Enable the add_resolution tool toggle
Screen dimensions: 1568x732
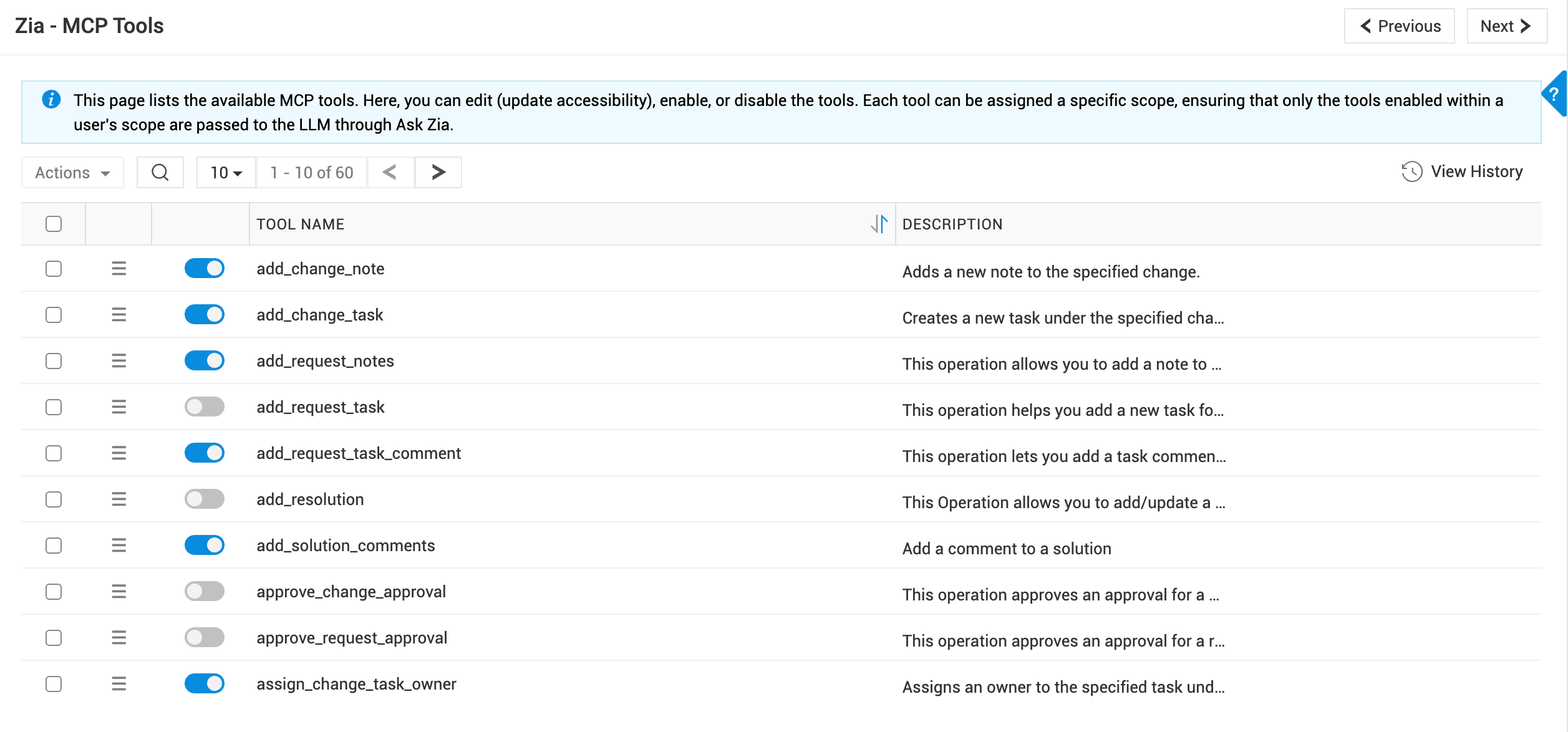[205, 499]
